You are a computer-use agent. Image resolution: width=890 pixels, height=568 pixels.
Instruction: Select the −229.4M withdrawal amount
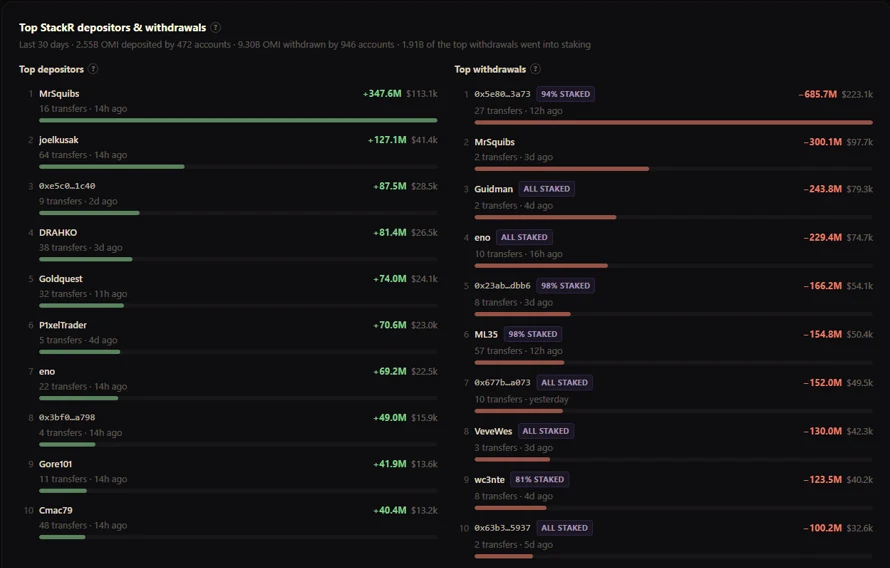click(822, 237)
